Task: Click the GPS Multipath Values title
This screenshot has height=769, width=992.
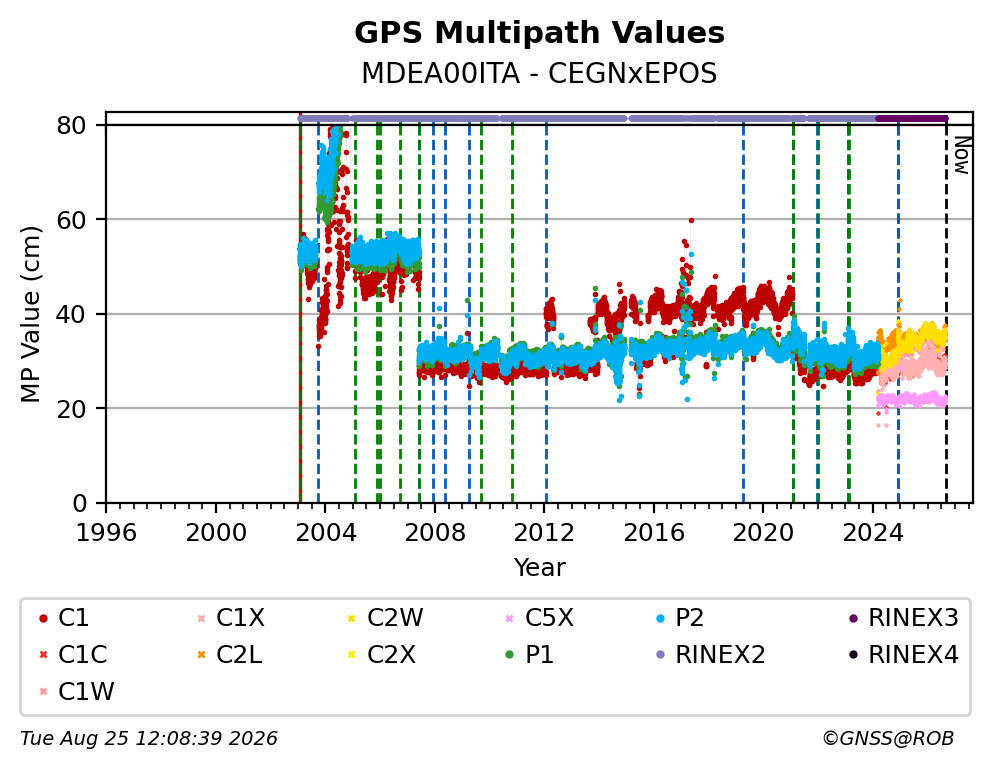Action: 539,33
